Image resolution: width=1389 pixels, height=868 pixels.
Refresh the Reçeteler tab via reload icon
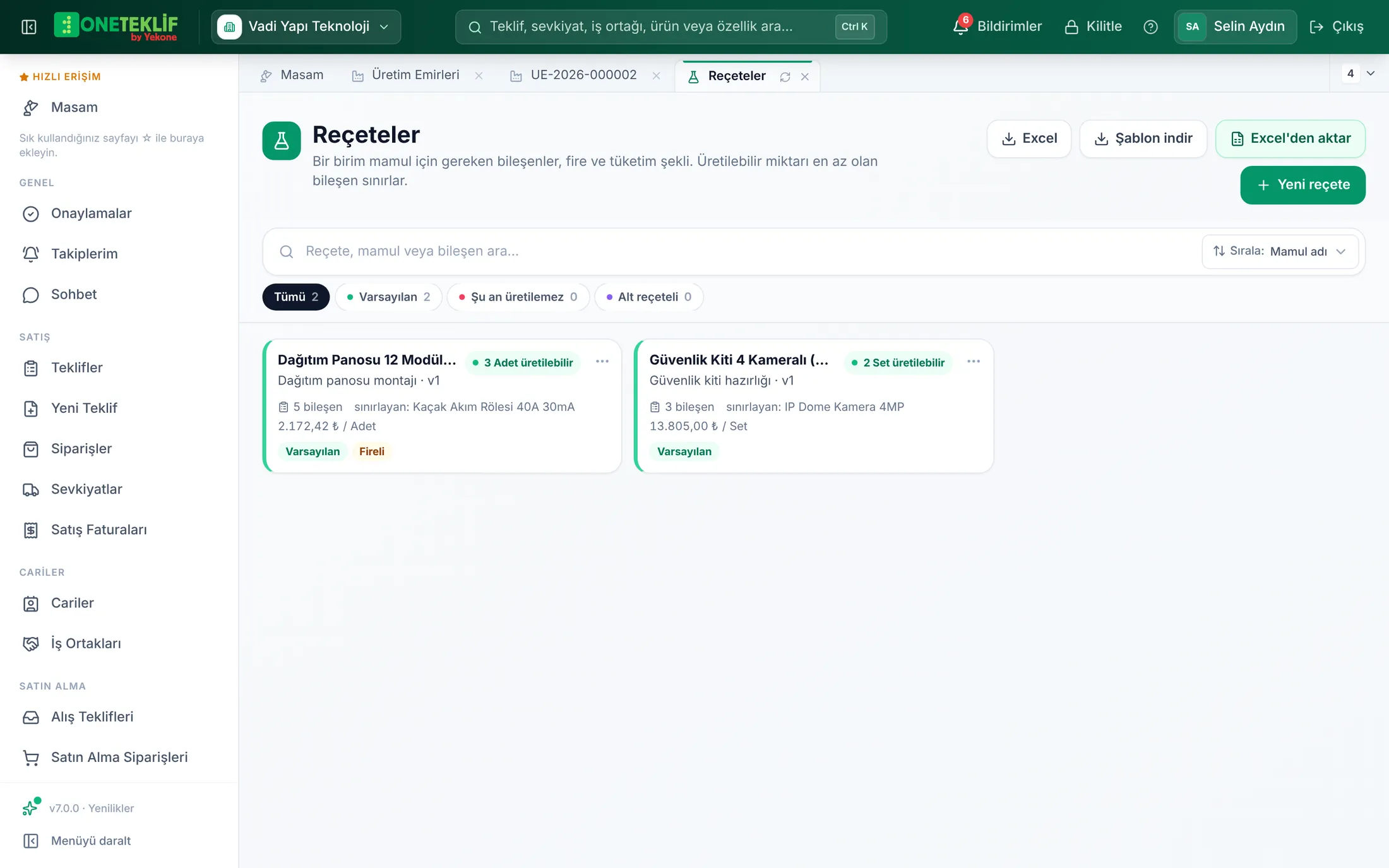[785, 76]
